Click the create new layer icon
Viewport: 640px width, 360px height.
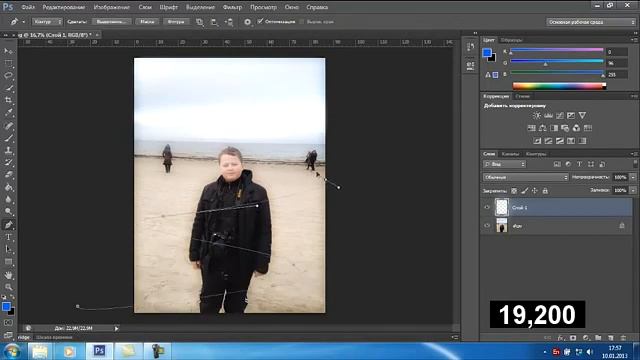point(611,338)
